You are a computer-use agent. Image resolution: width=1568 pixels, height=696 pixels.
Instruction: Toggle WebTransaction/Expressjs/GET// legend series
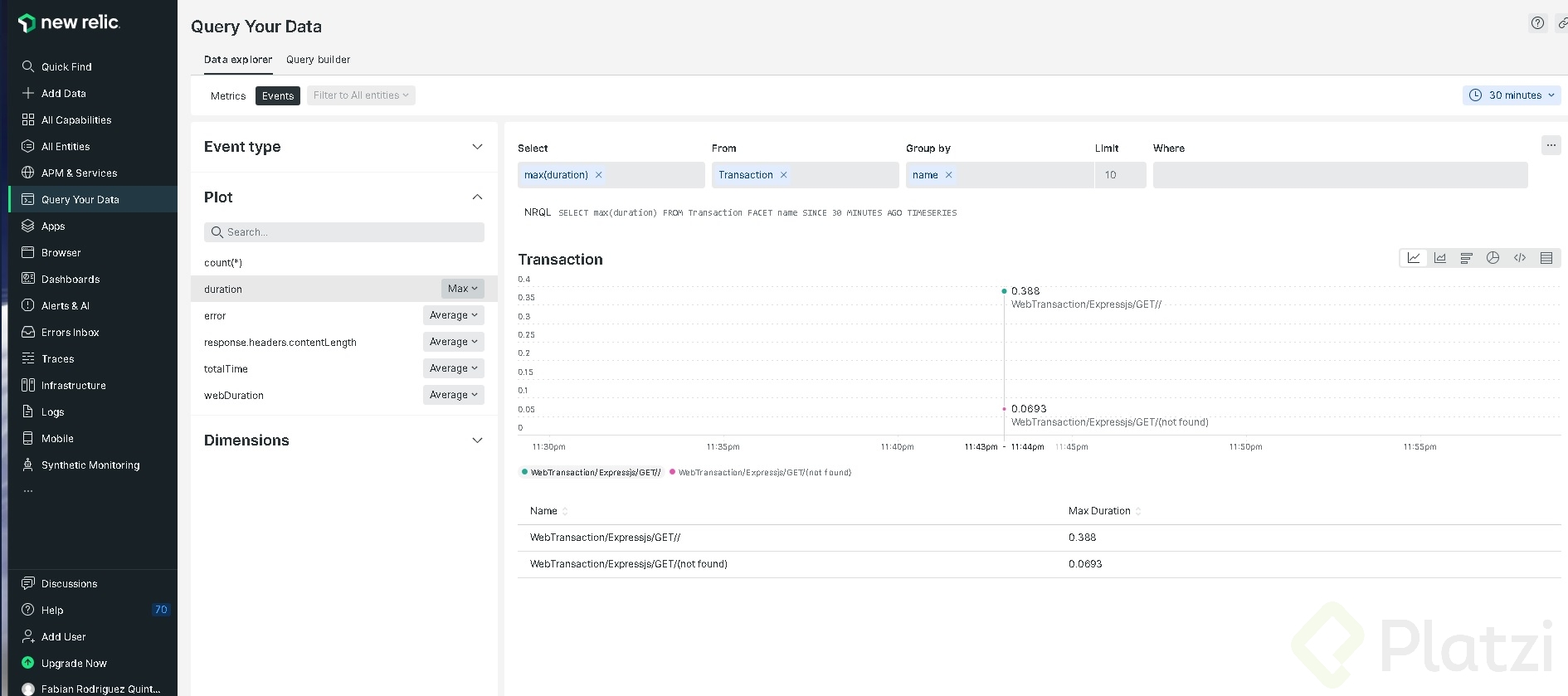(x=592, y=472)
